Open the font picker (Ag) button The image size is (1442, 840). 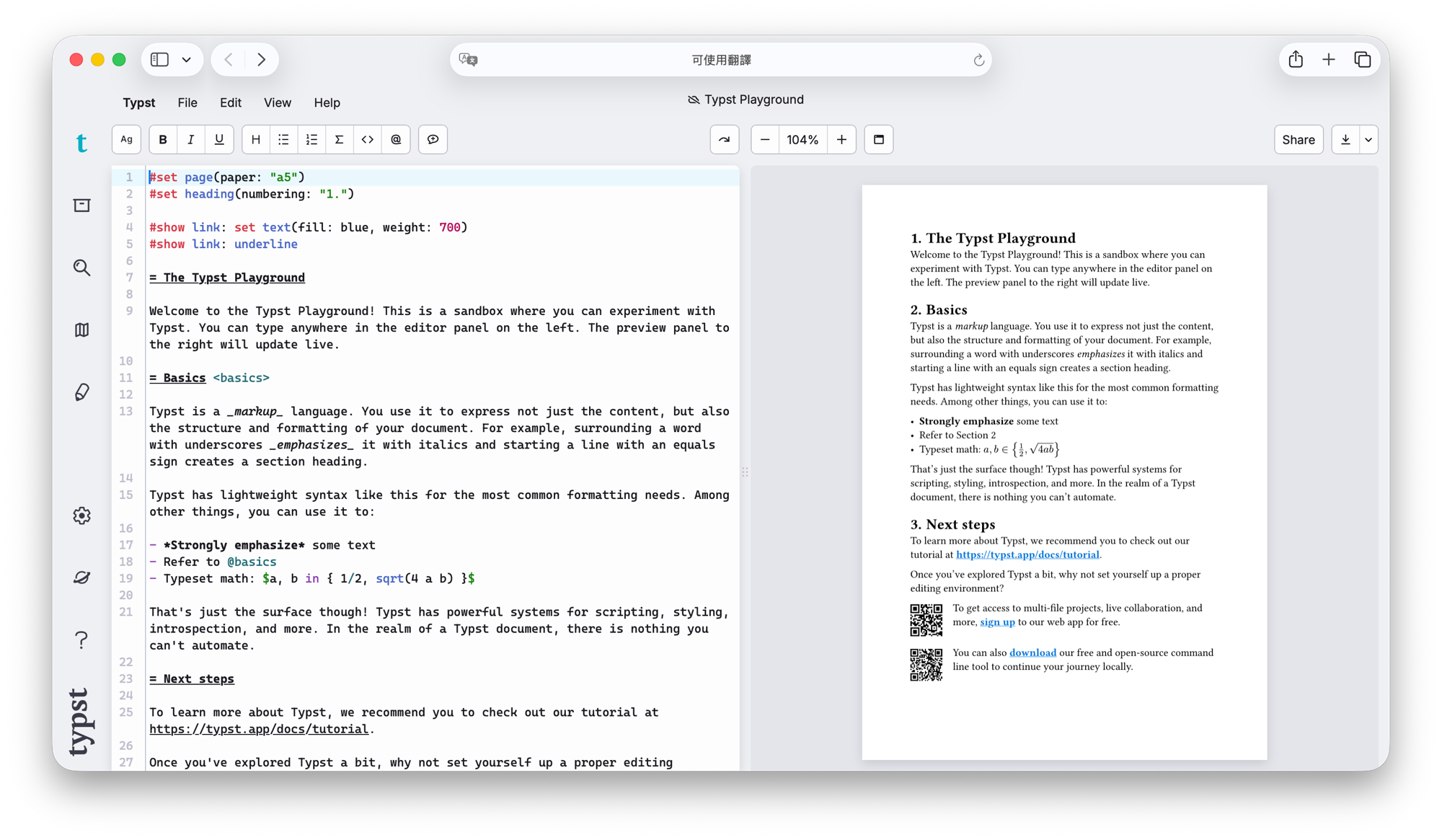pyautogui.click(x=126, y=140)
